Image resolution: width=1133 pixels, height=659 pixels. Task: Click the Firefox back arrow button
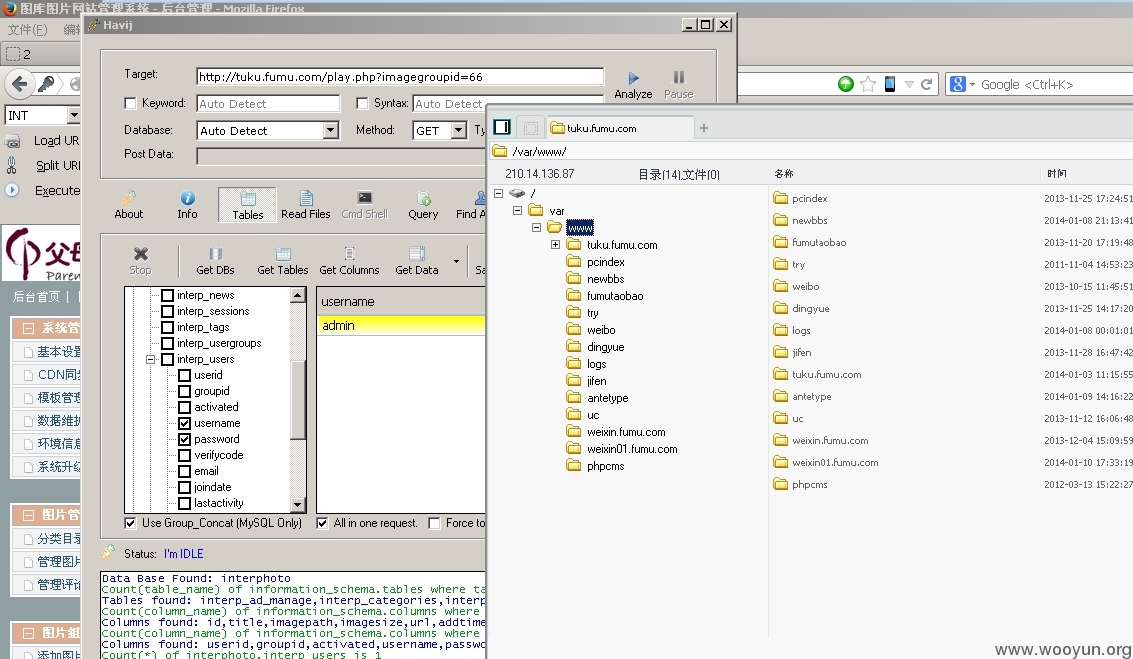tap(20, 84)
